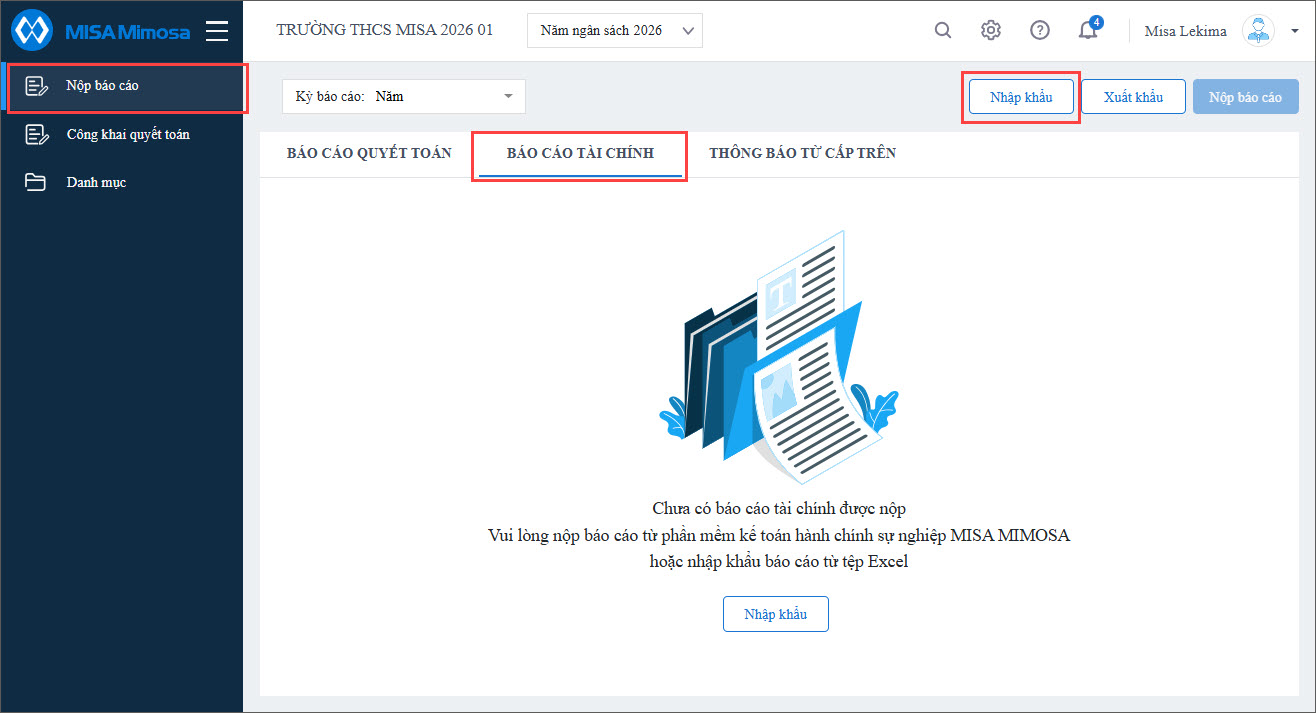Open Danh mục in sidebar
1316x713 pixels.
click(121, 182)
